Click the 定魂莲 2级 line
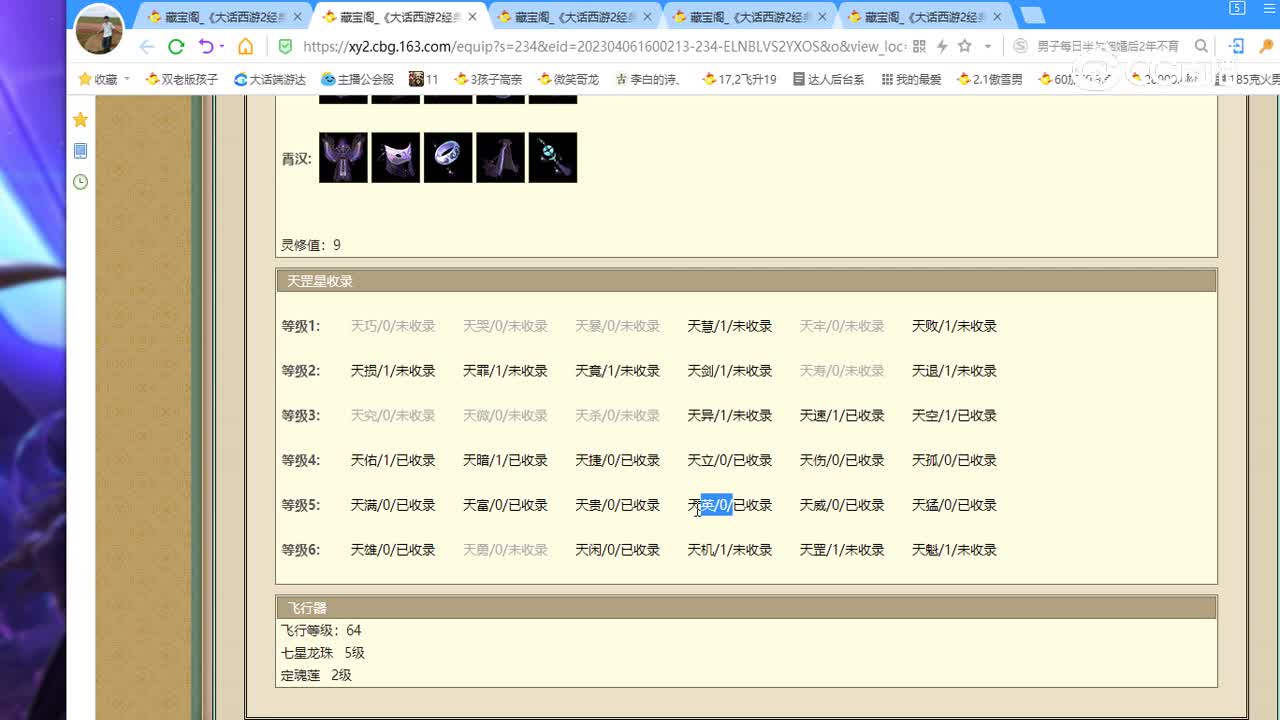 click(316, 676)
